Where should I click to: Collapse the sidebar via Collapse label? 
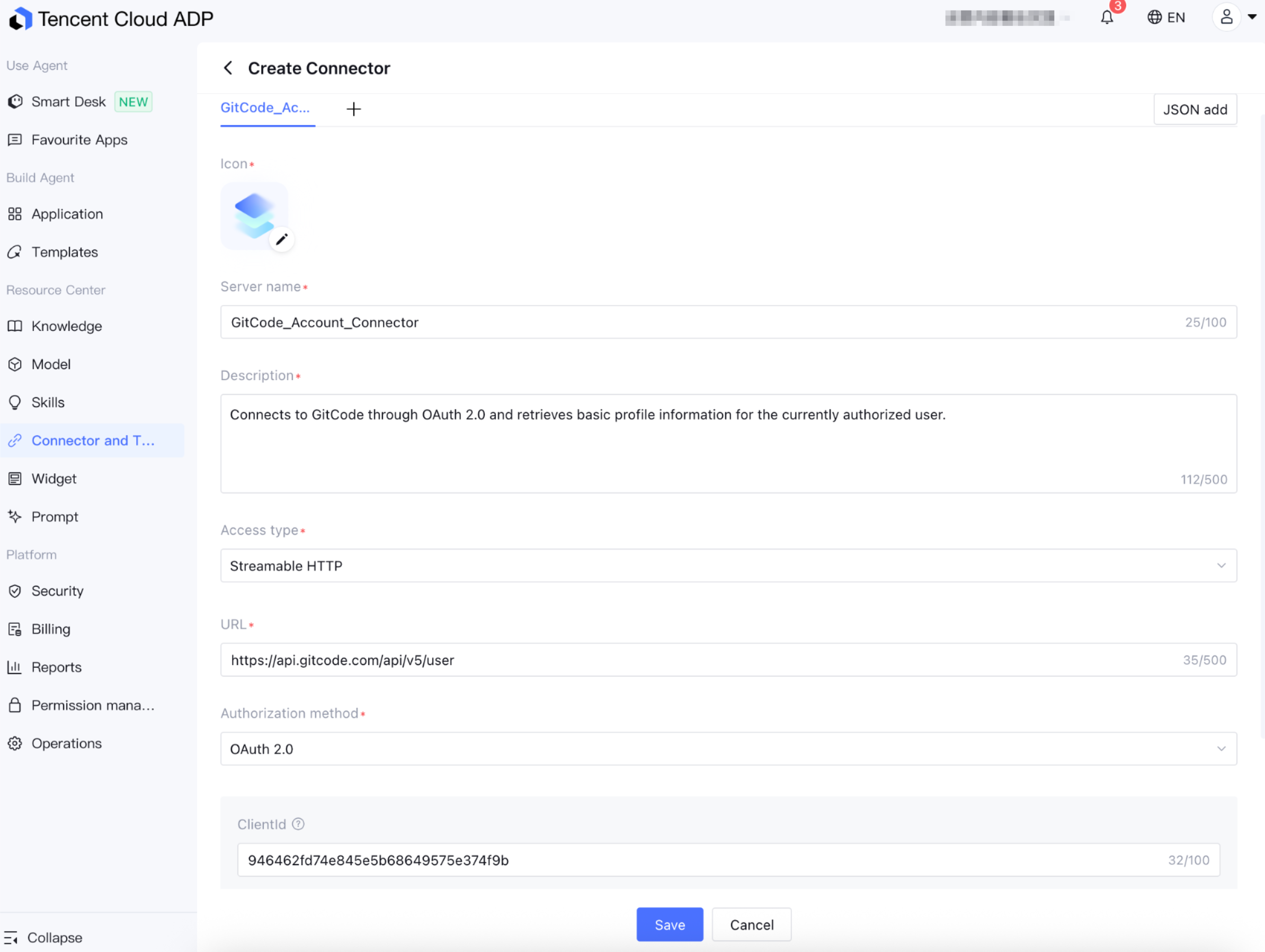tap(55, 938)
